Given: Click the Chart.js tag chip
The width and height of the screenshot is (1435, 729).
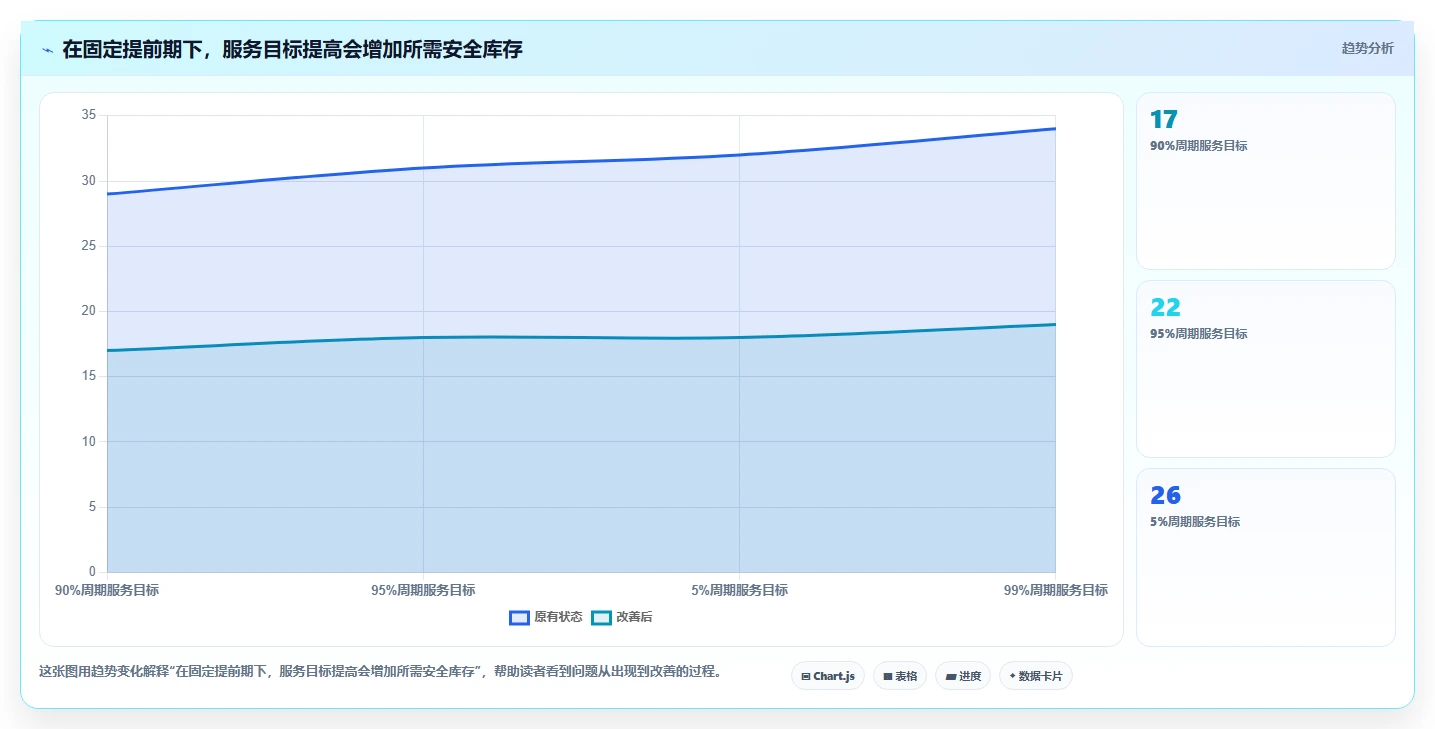Looking at the screenshot, I should 828,676.
